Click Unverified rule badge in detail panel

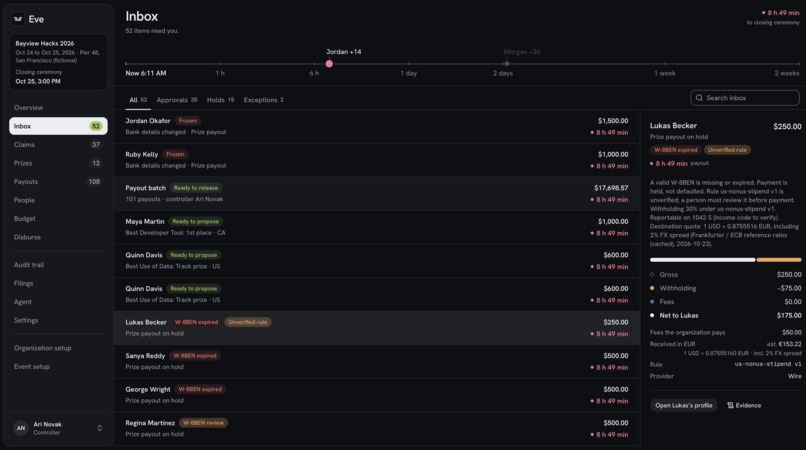coord(727,150)
